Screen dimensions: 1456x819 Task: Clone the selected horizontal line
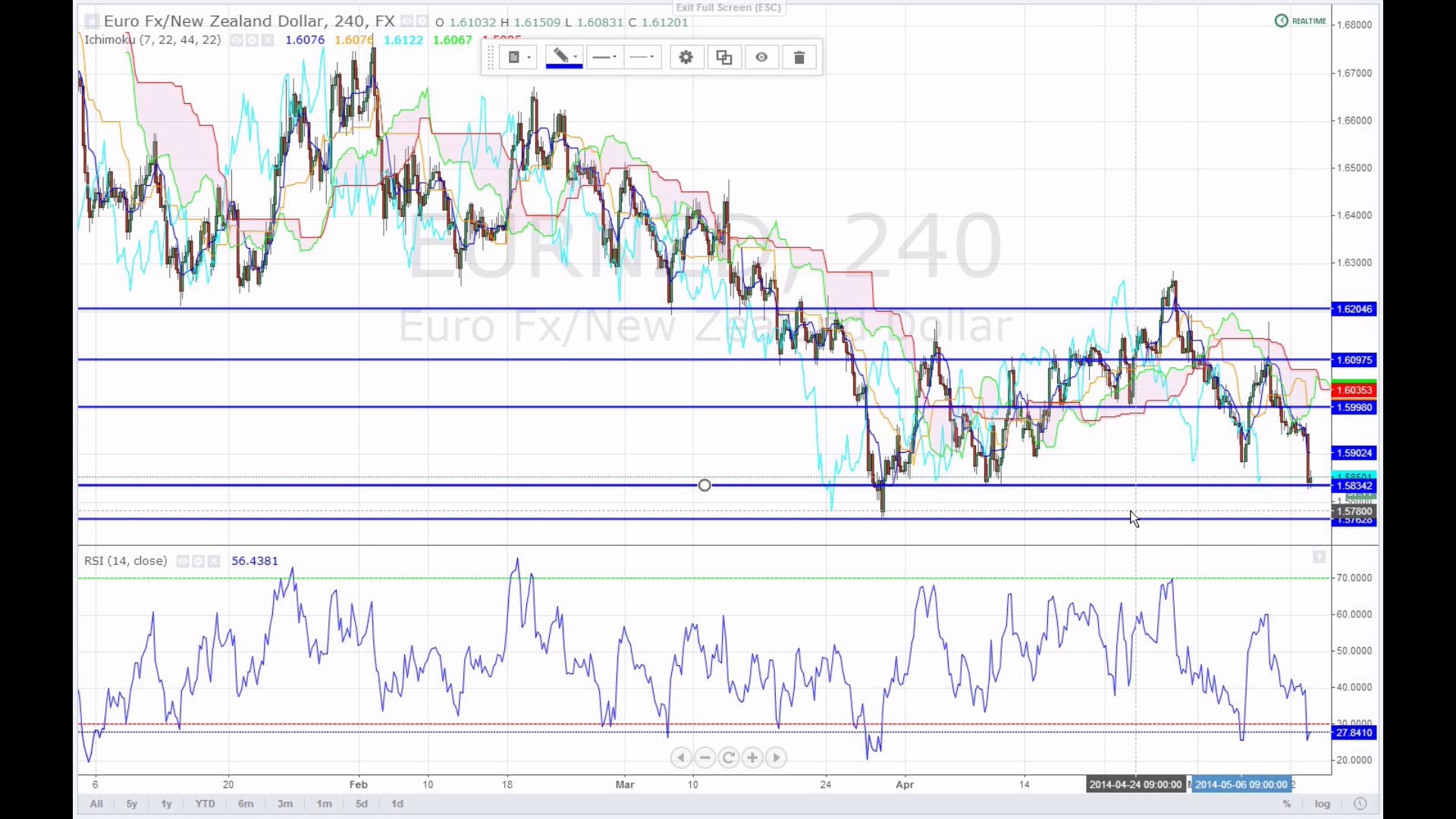tap(724, 58)
